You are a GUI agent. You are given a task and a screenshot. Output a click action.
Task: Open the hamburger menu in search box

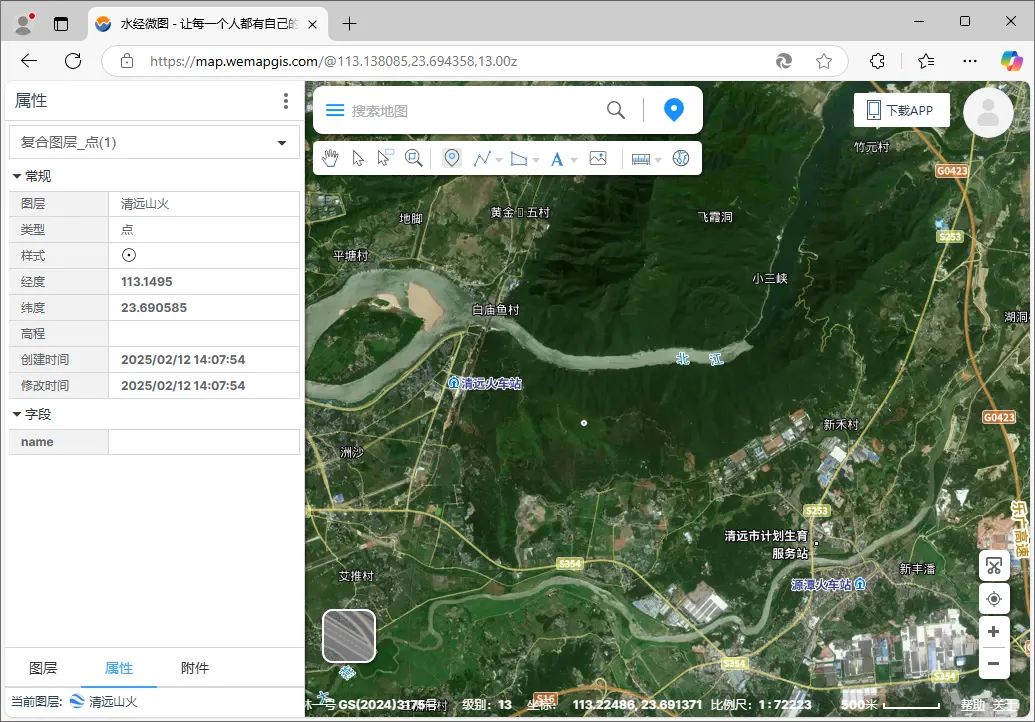[x=335, y=110]
